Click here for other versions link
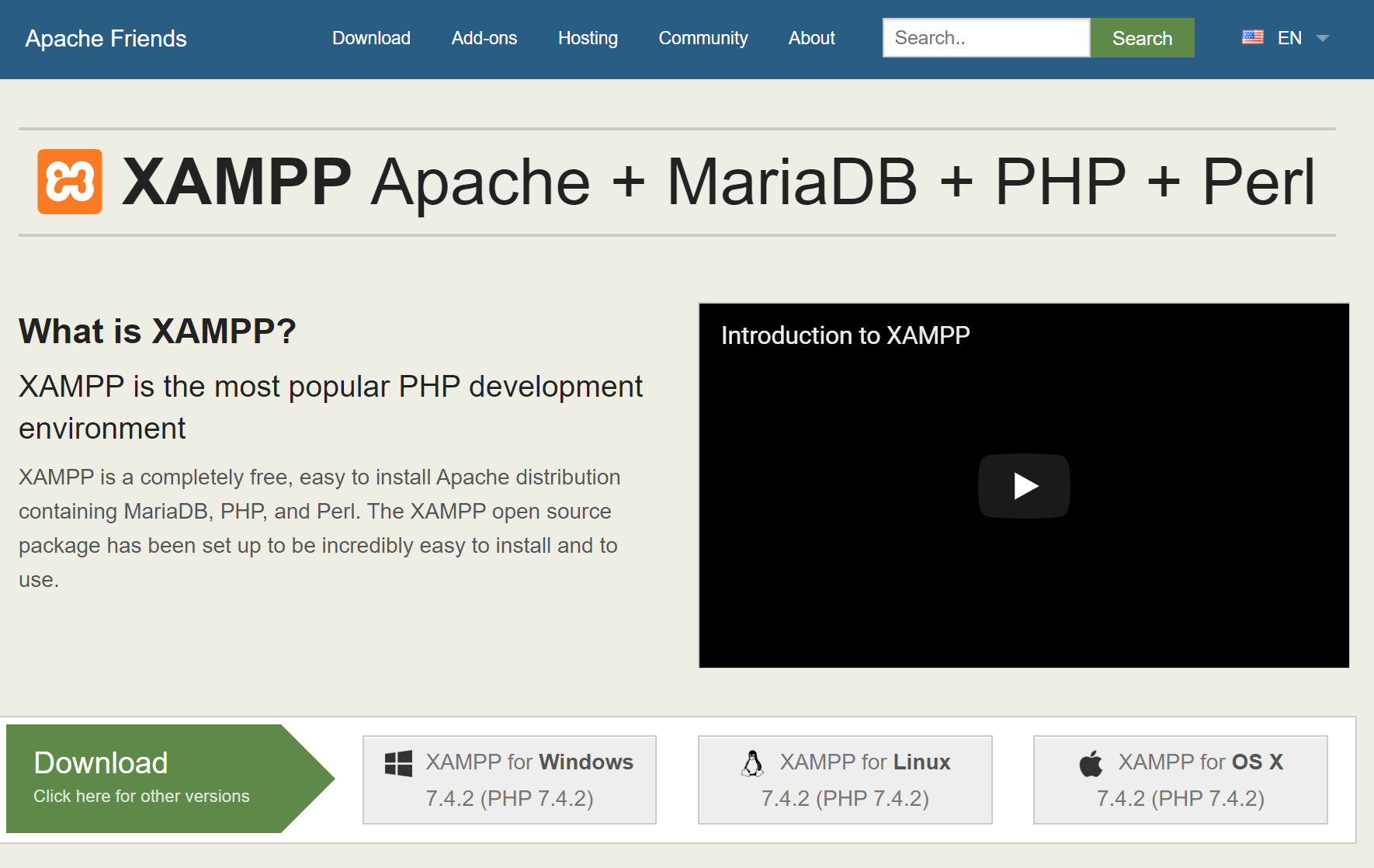The height and width of the screenshot is (868, 1374). (x=141, y=796)
